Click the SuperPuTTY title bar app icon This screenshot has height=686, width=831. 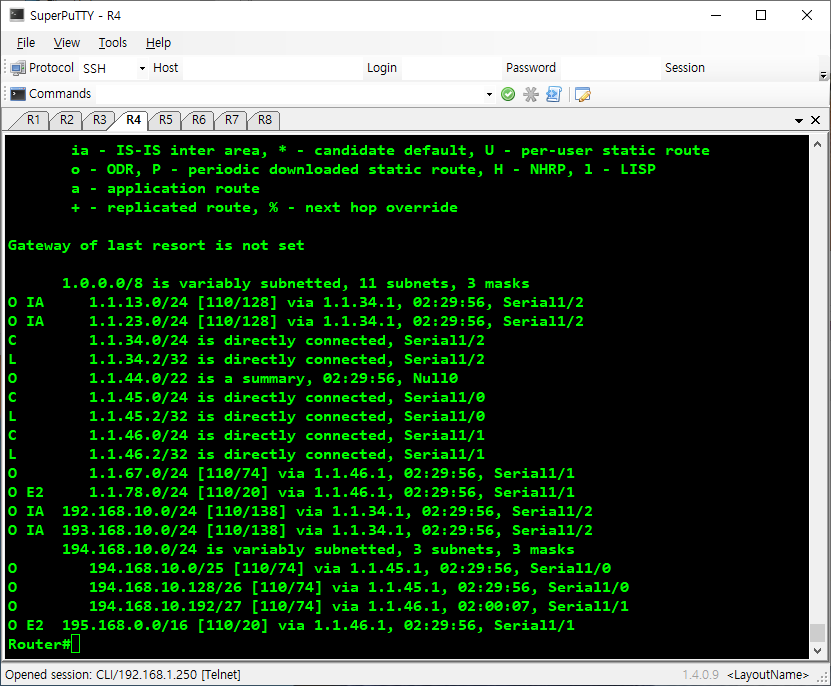pos(17,15)
